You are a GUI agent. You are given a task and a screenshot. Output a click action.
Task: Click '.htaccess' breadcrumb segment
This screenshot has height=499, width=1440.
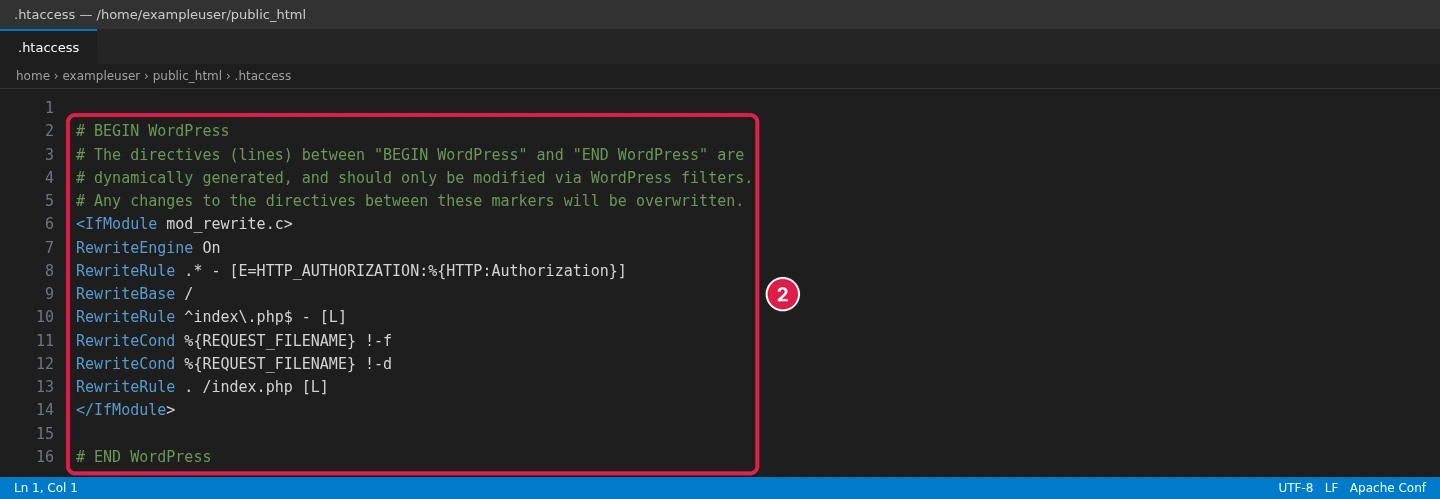click(x=263, y=76)
